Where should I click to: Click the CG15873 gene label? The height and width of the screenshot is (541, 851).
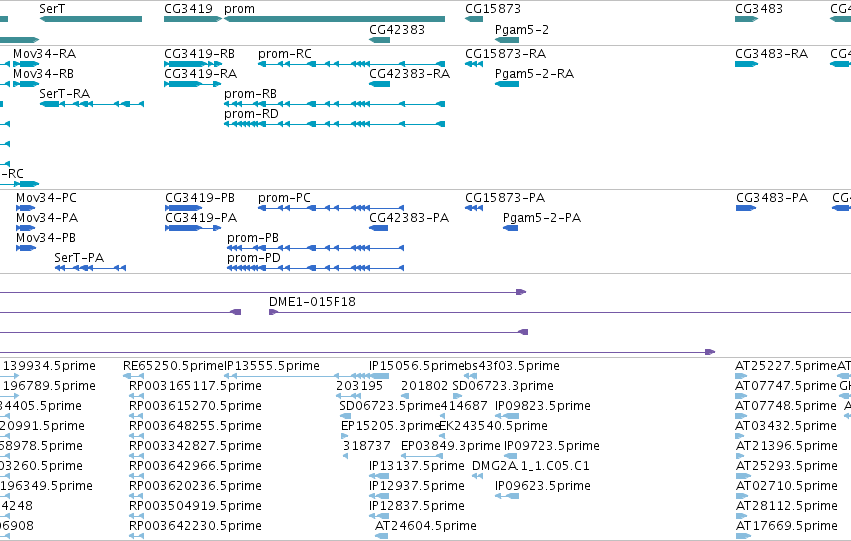[x=493, y=9]
